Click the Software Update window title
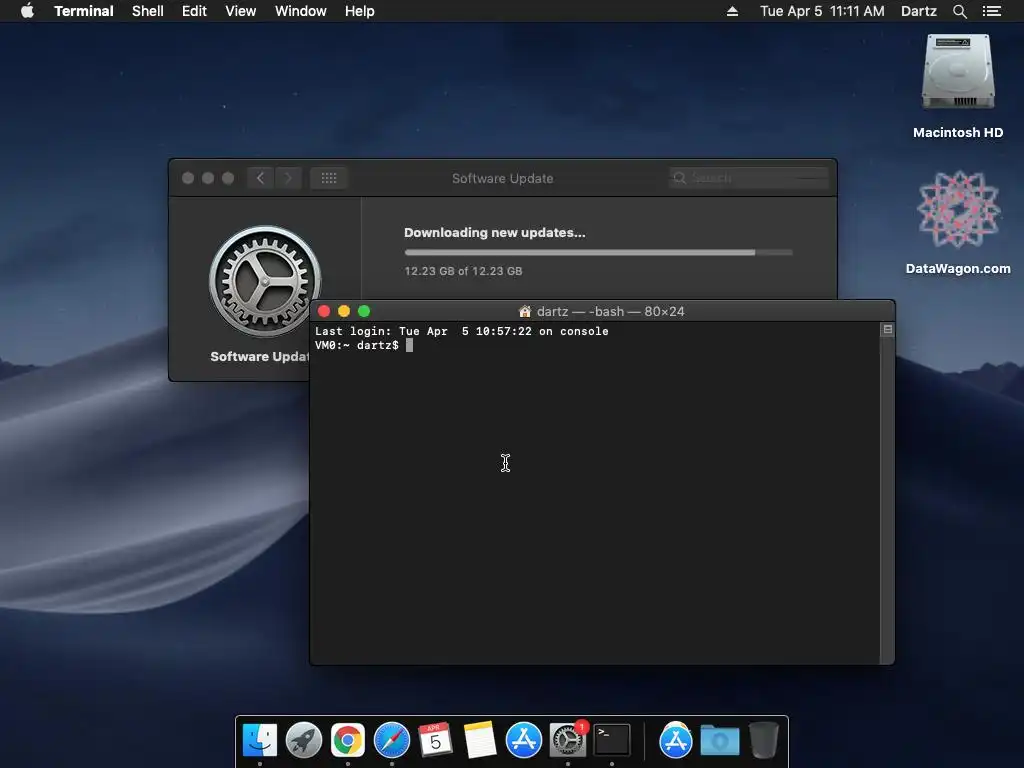The width and height of the screenshot is (1024, 768). tap(502, 178)
